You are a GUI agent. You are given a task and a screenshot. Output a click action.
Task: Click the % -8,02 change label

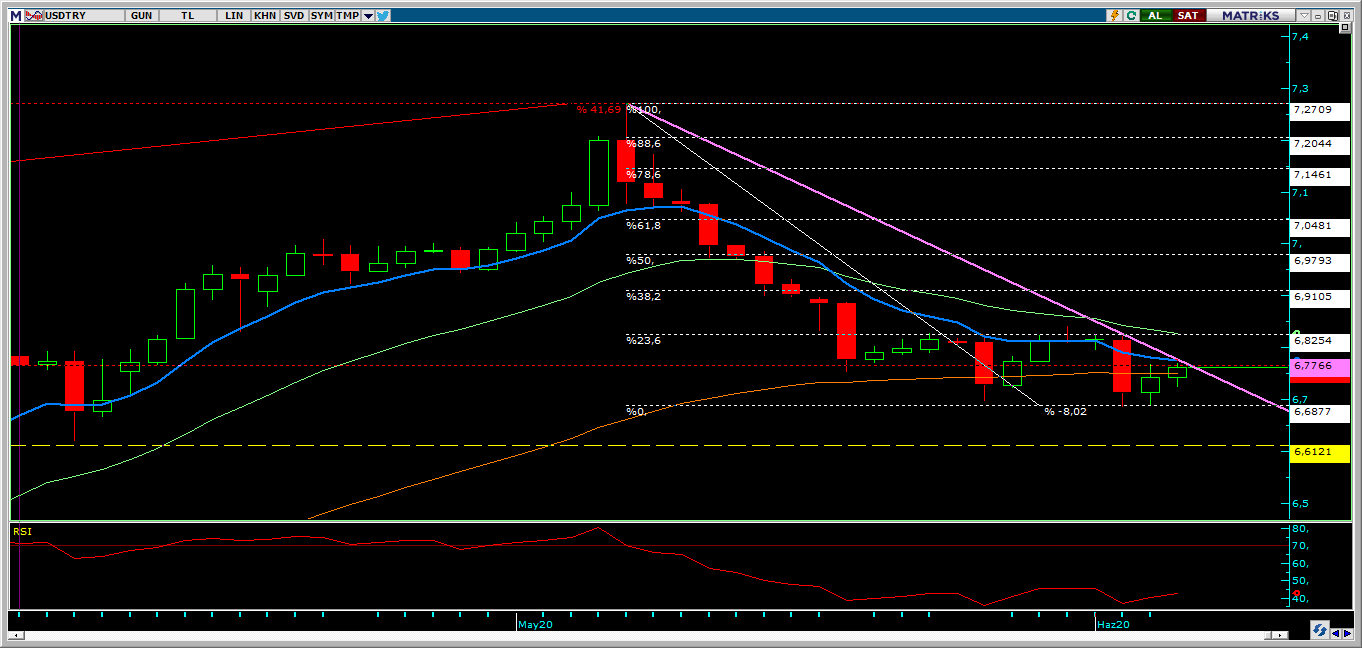click(x=1065, y=411)
